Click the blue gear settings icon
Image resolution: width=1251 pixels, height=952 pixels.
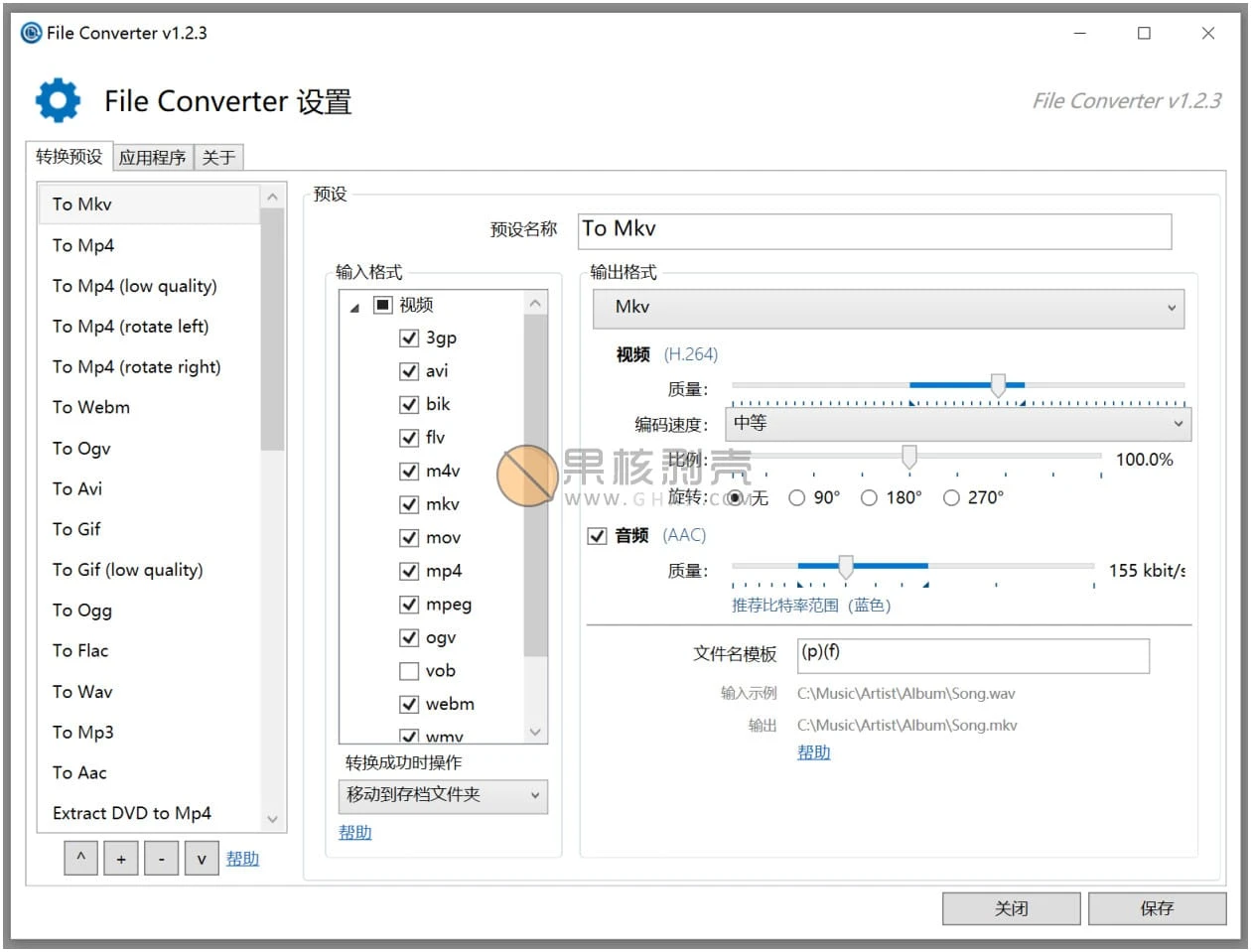[x=57, y=98]
